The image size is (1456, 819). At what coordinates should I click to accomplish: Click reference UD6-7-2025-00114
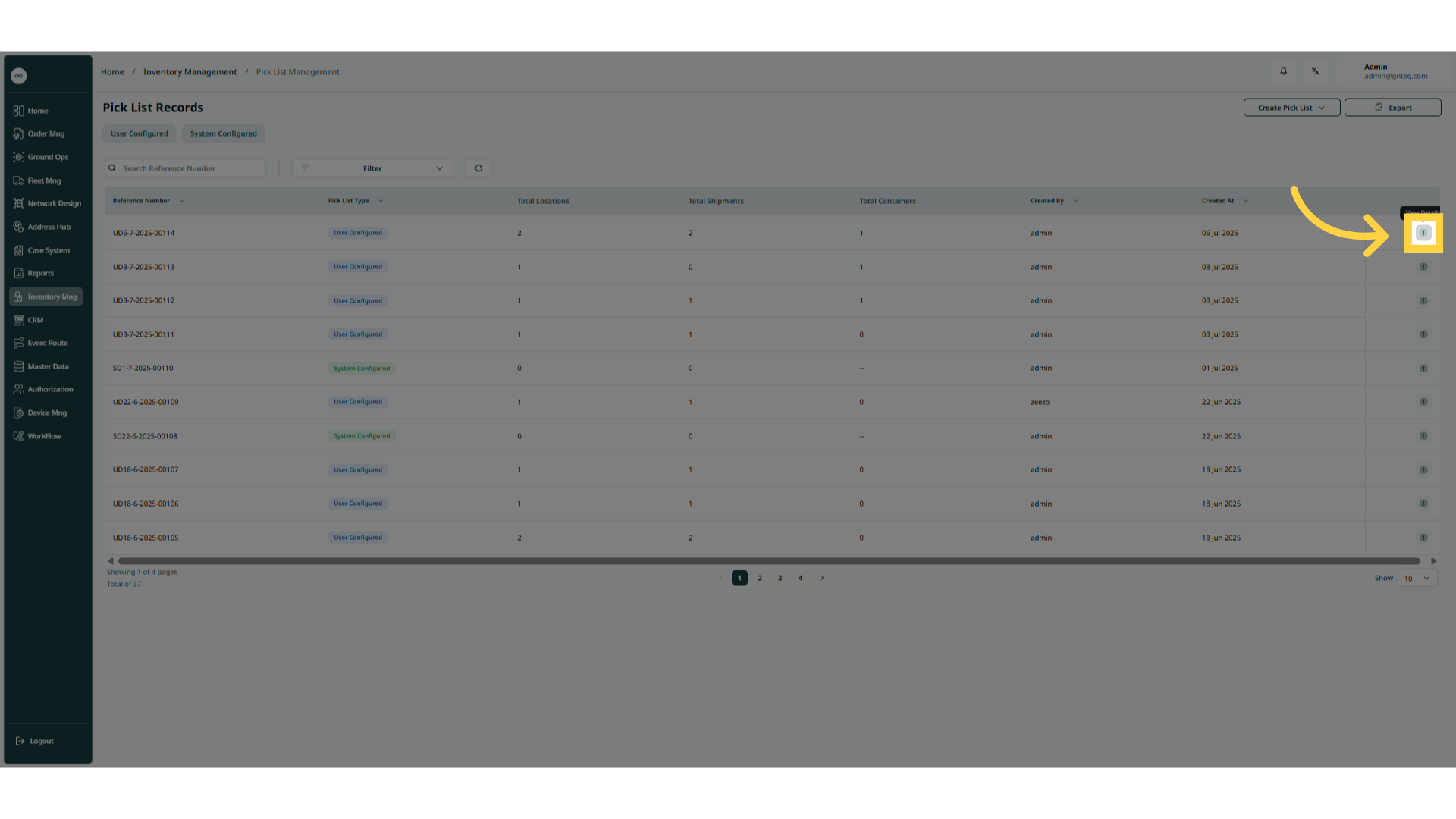pos(143,233)
